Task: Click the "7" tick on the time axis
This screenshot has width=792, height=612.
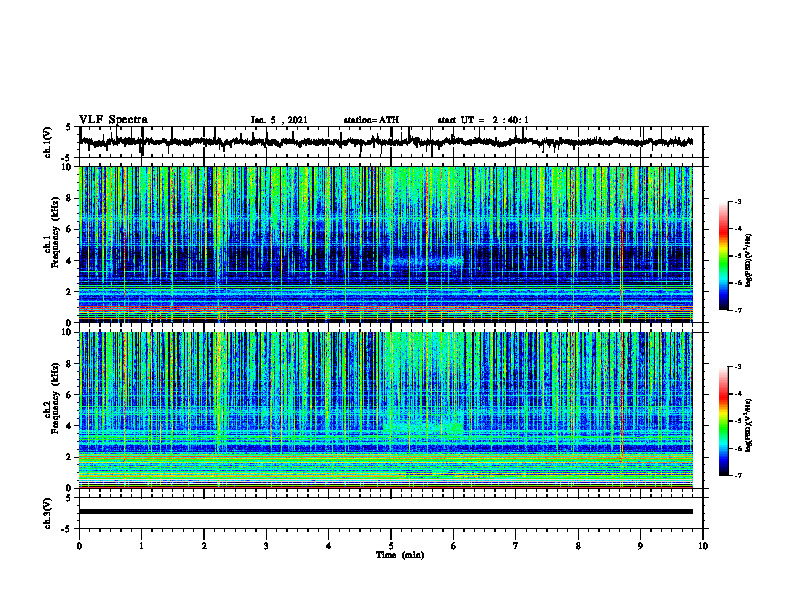Action: point(516,546)
